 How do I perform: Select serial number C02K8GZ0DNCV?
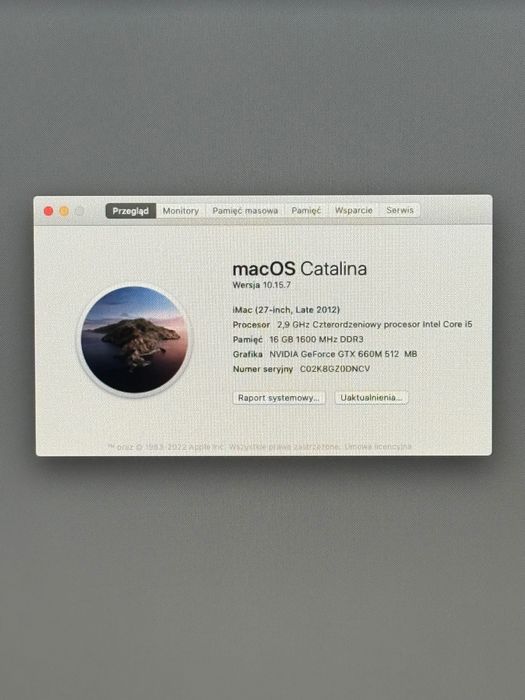coord(335,369)
